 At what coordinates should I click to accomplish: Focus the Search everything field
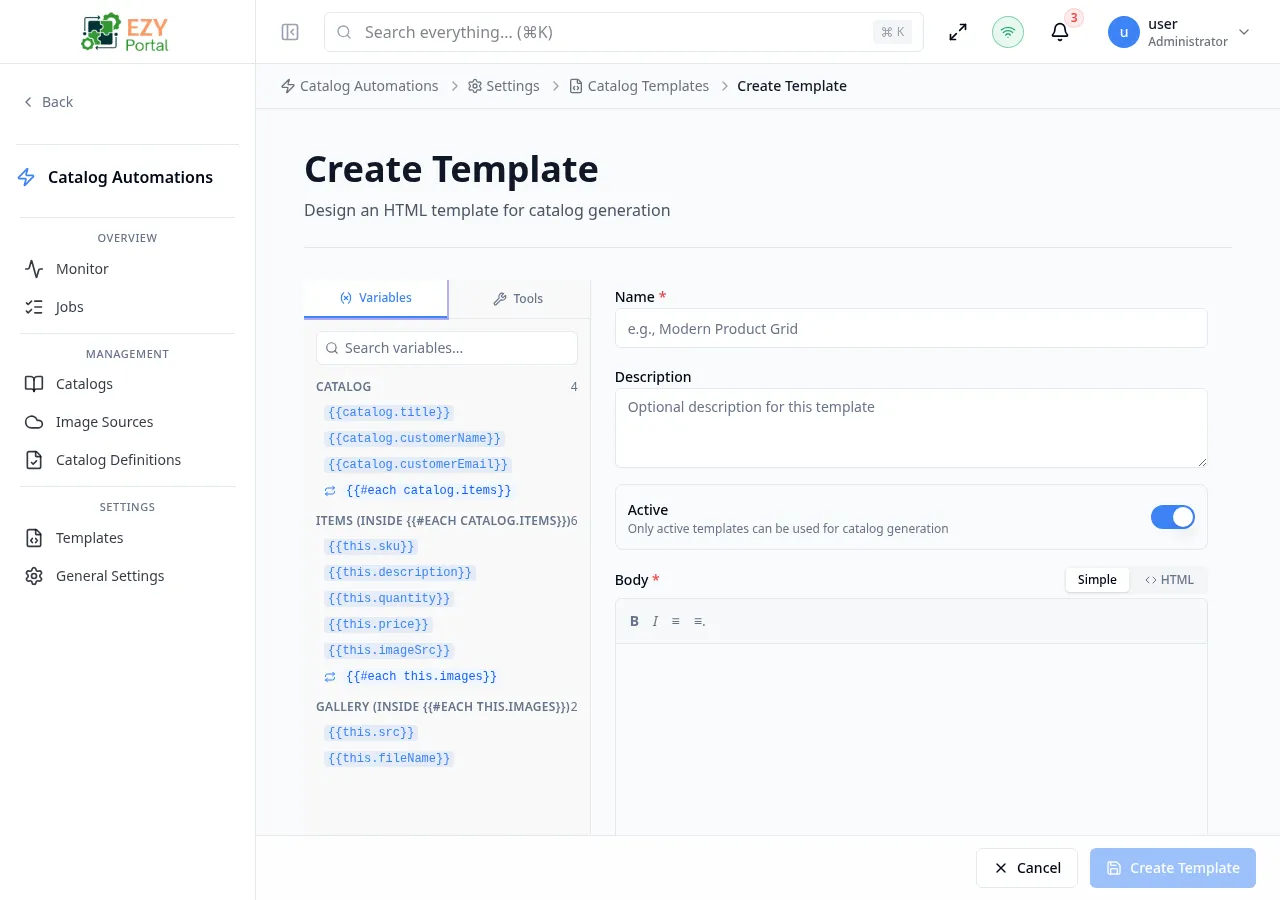point(623,32)
